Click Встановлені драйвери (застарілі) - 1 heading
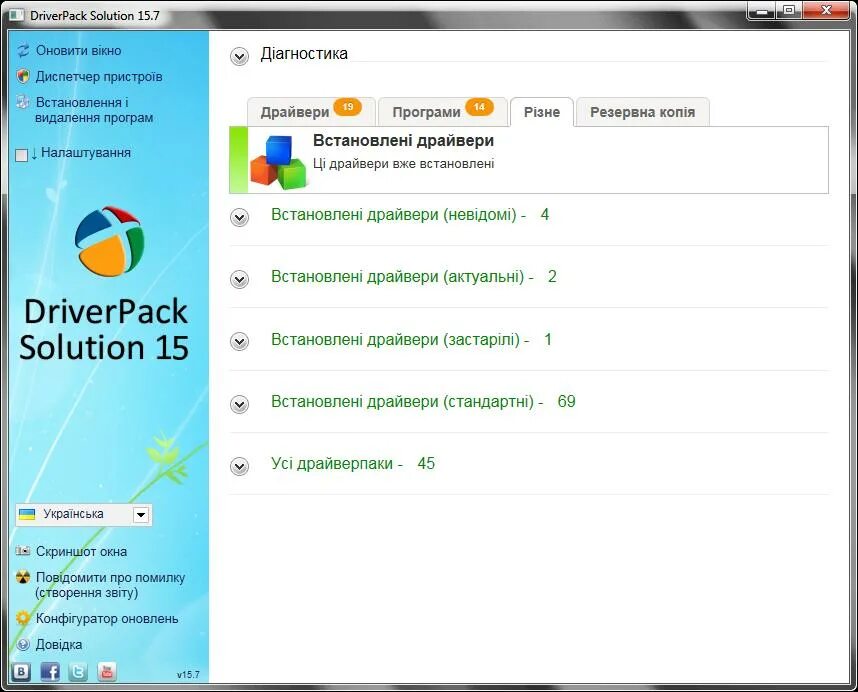 coord(411,340)
